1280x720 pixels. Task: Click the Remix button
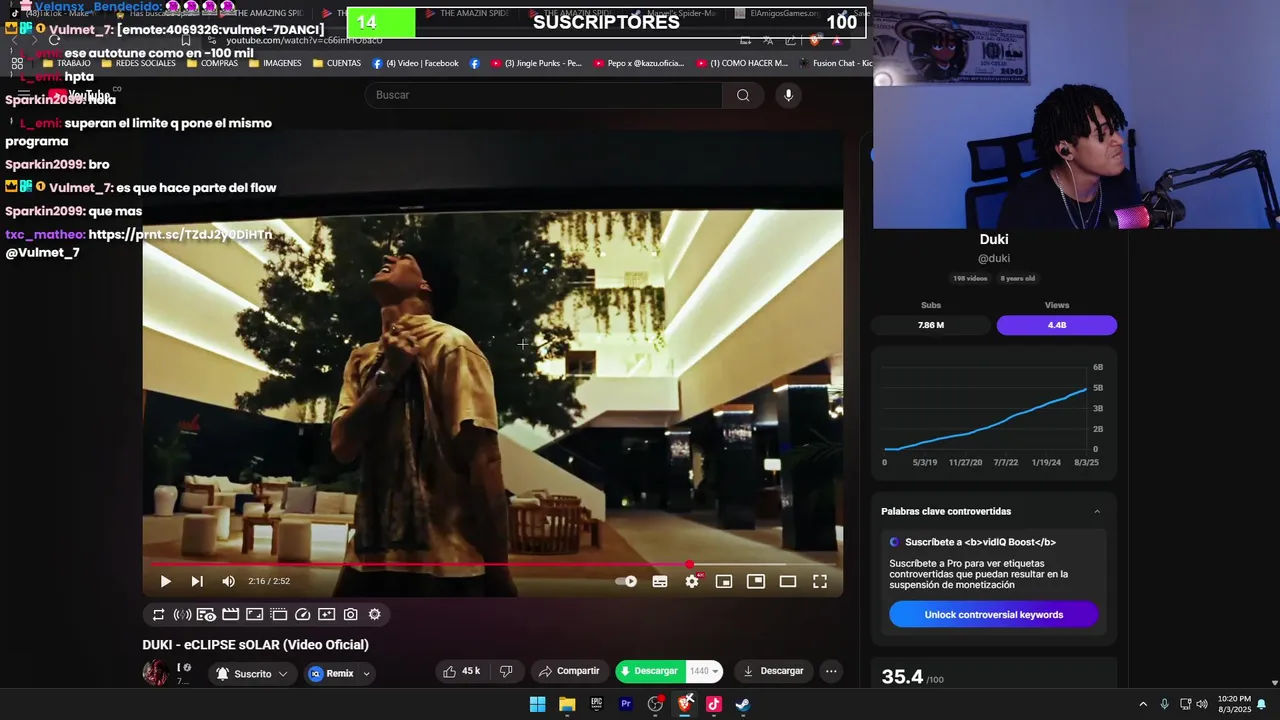(332, 674)
